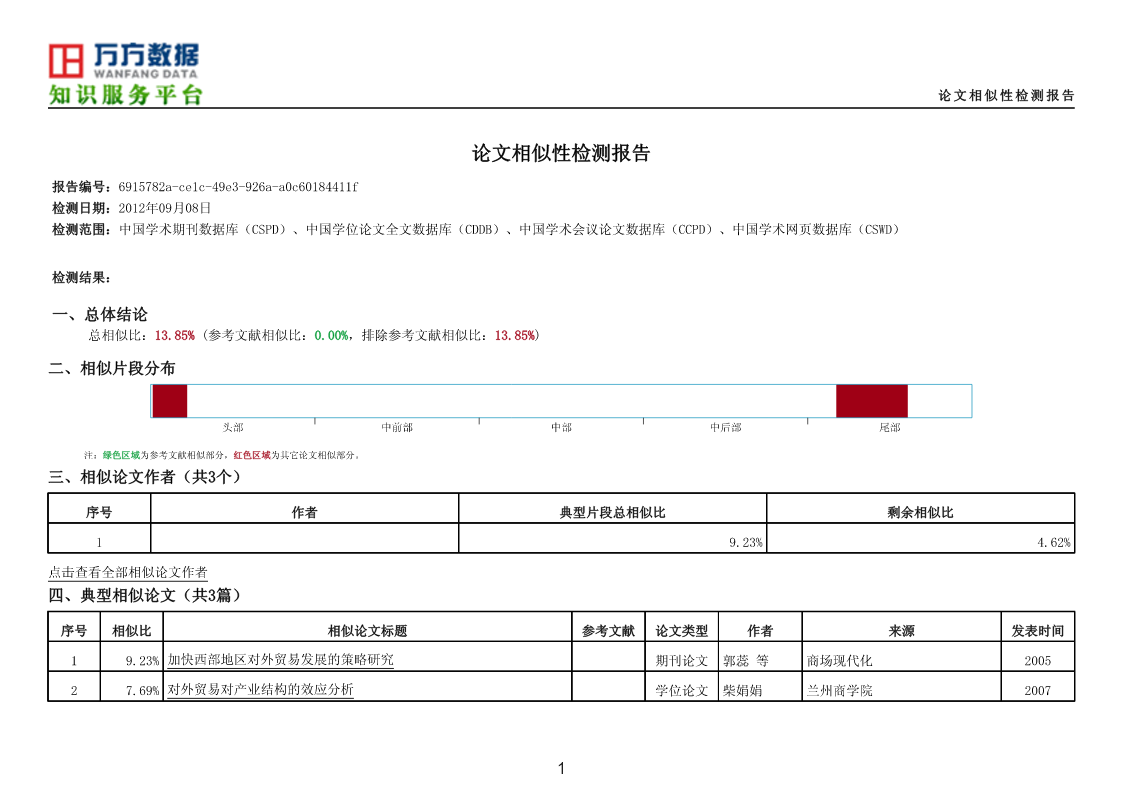
Task: Click the 尾部 label under the distribution bar
Action: [x=890, y=427]
